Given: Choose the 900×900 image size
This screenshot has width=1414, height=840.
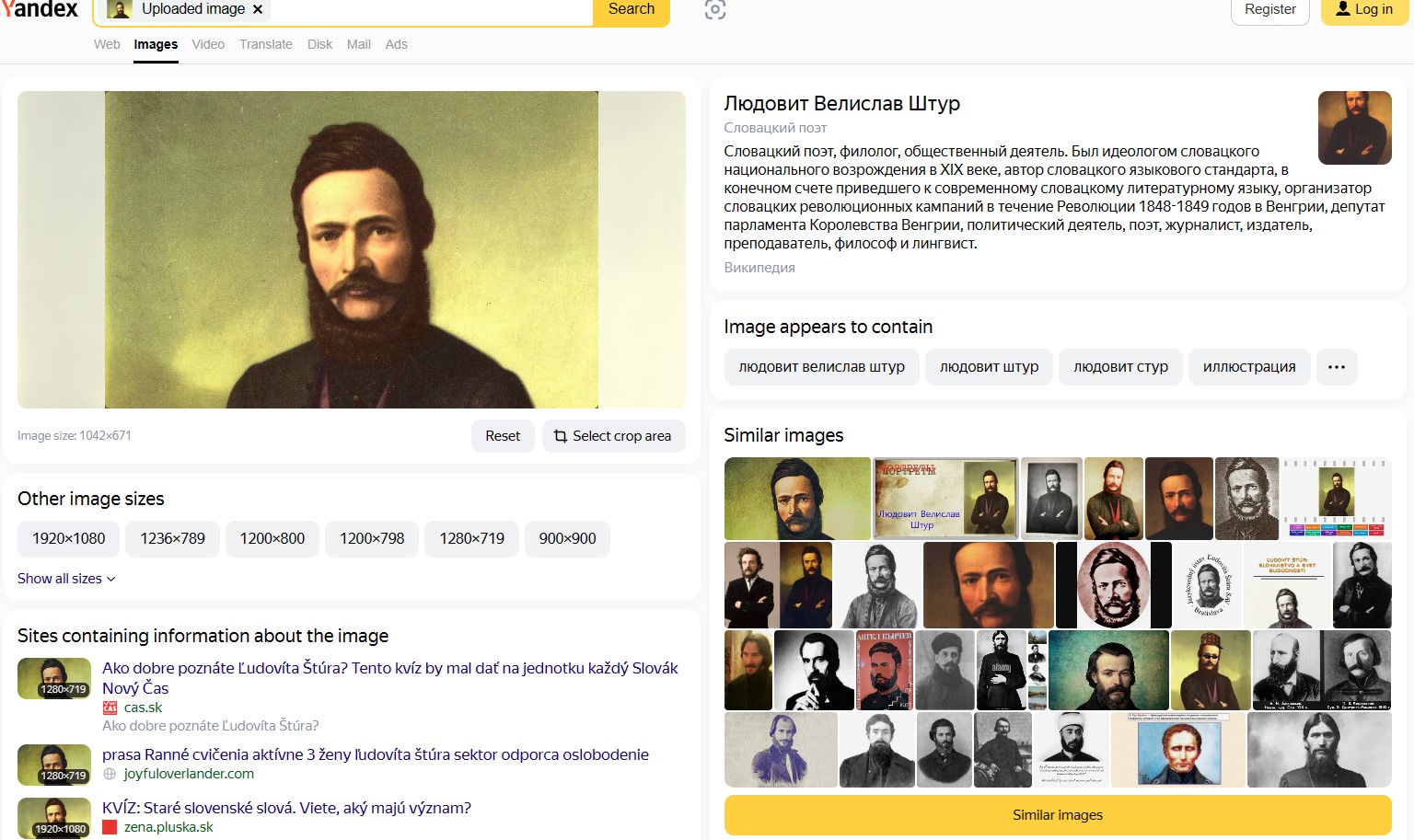Looking at the screenshot, I should pos(567,539).
